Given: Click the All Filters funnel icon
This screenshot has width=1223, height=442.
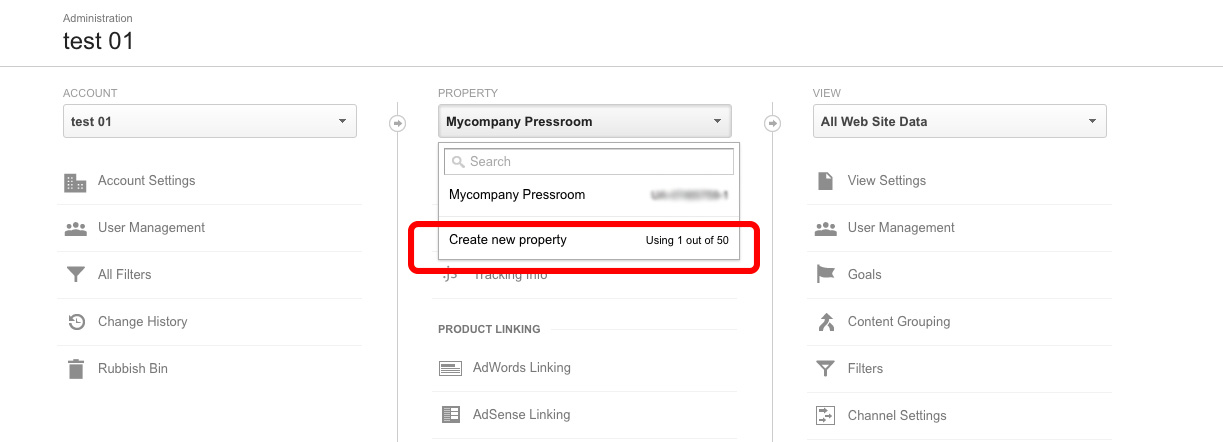Looking at the screenshot, I should [x=75, y=275].
